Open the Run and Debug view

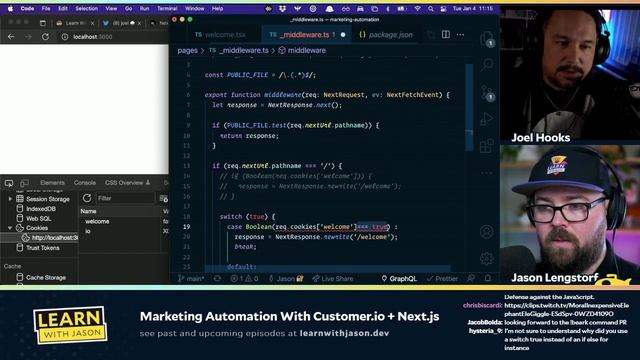487,119
